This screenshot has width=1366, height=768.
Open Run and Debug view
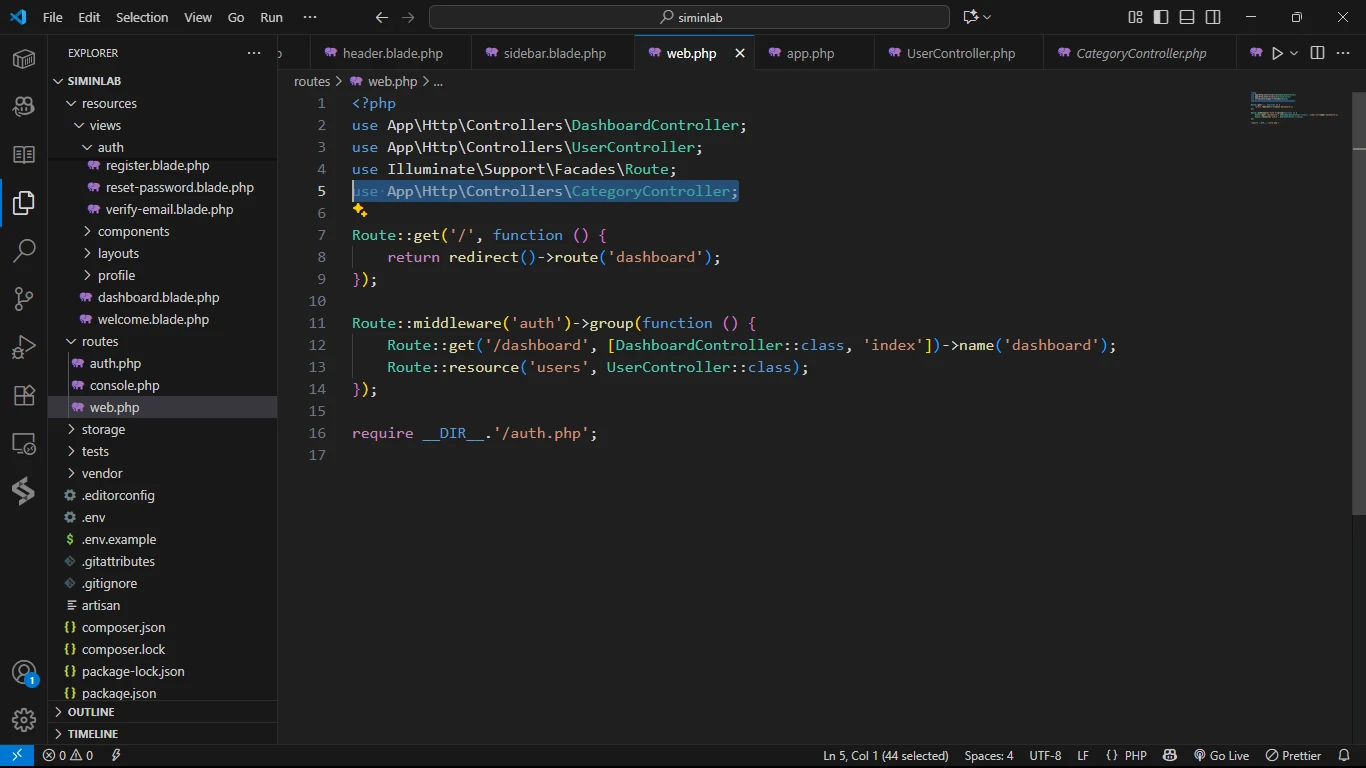click(x=24, y=347)
